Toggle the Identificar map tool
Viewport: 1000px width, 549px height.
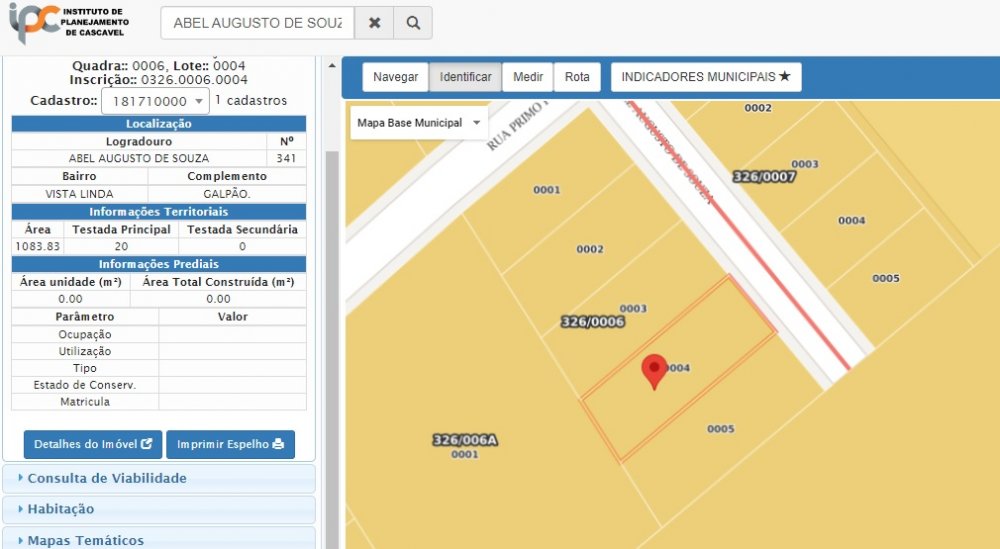pos(465,77)
